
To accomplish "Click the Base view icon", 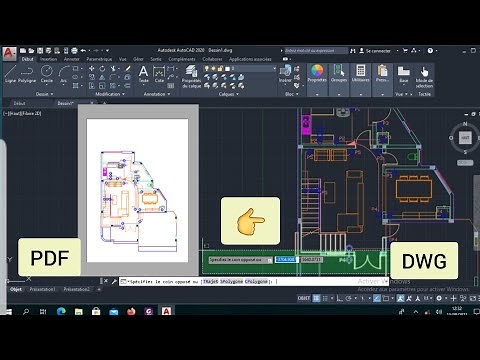I will [403, 74].
